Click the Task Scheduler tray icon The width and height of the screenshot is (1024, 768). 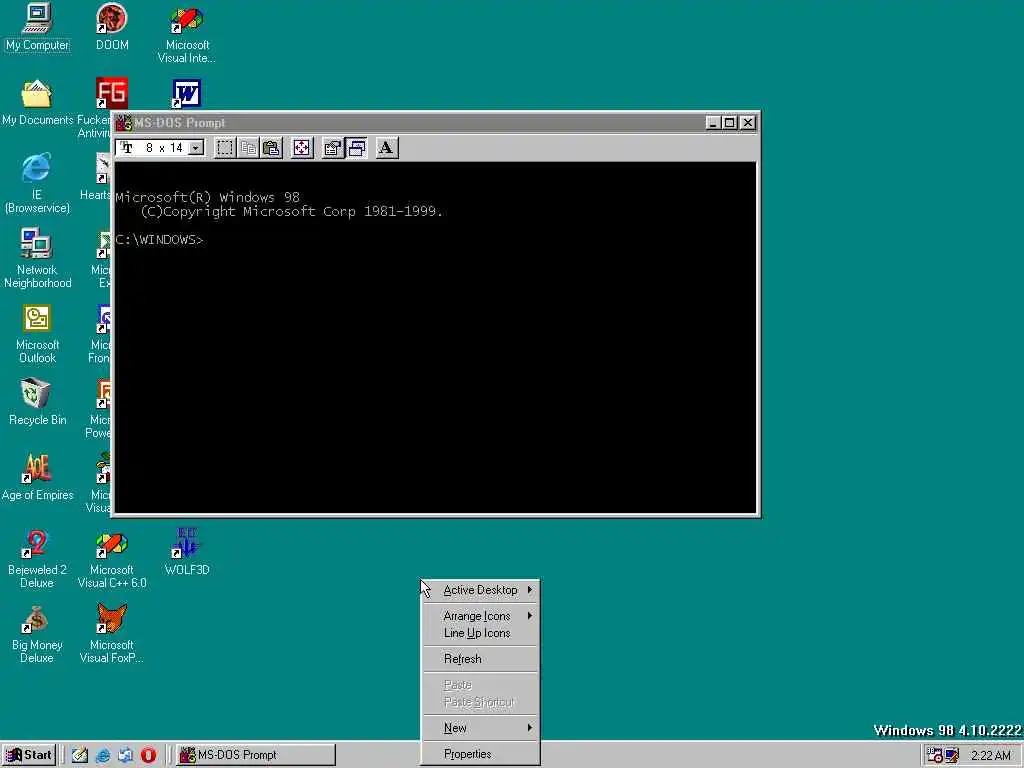point(935,755)
